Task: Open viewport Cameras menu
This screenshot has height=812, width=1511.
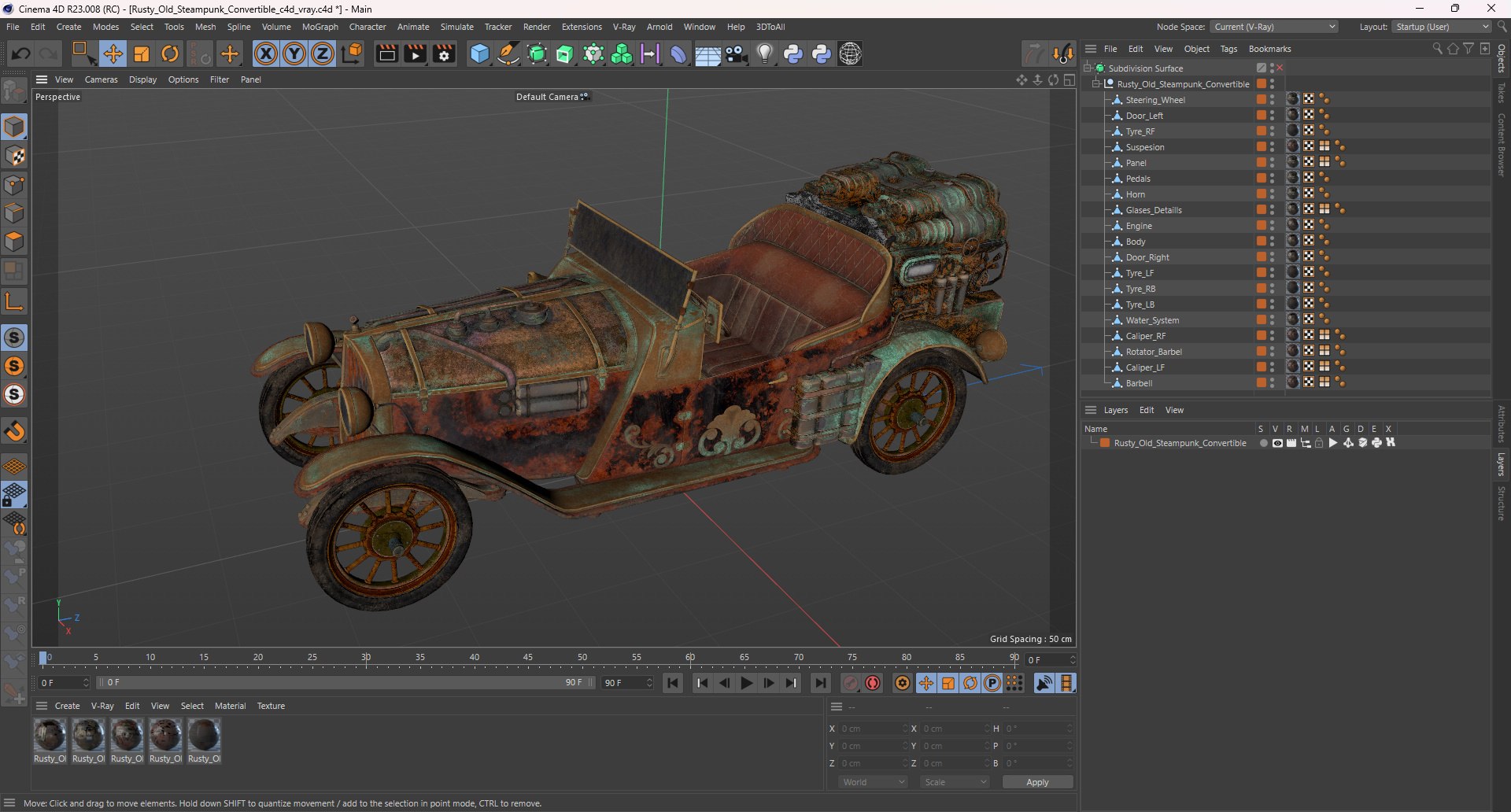Action: 102,79
